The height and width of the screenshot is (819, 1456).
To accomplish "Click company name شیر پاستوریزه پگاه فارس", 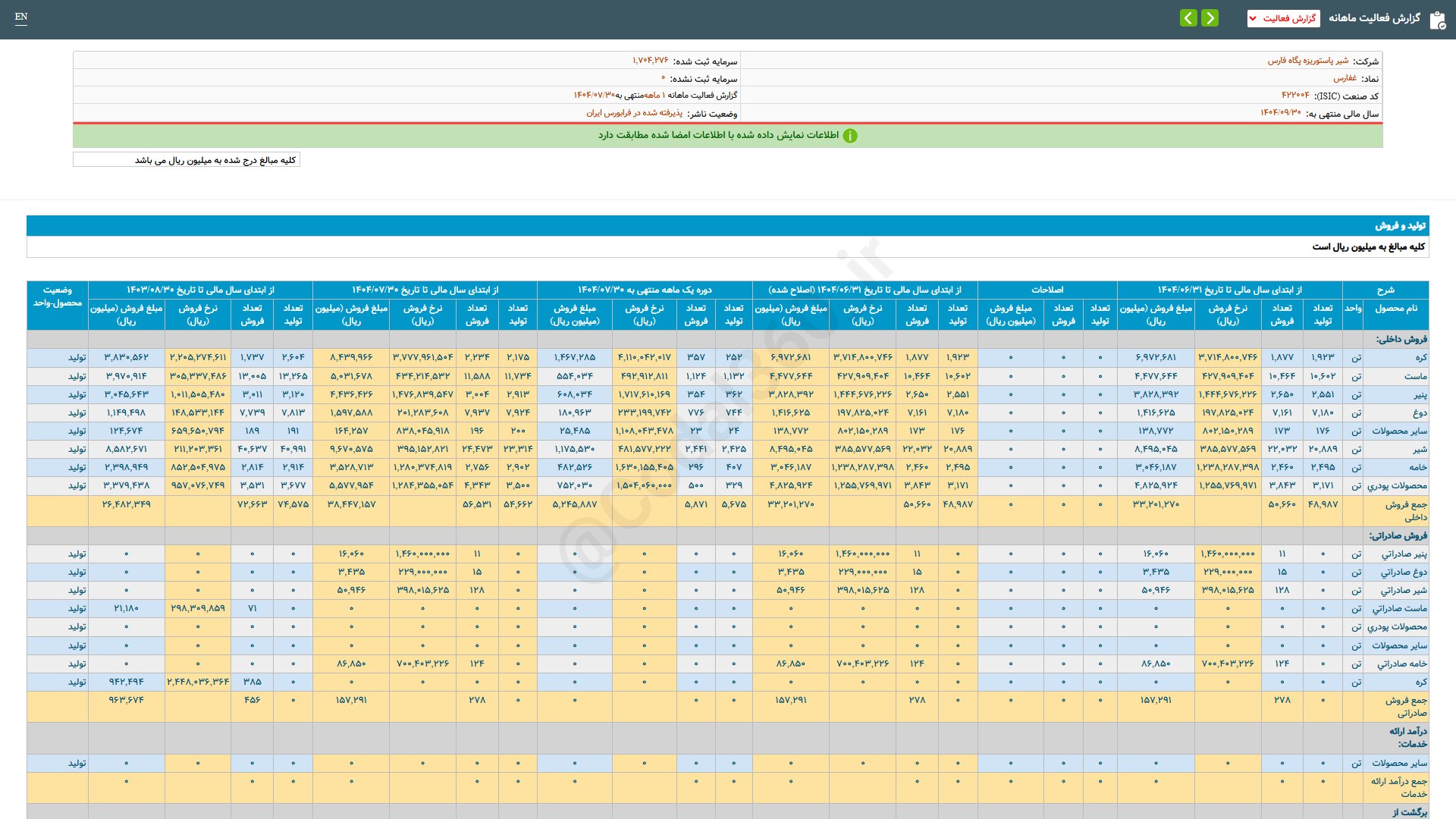I will [x=1307, y=61].
